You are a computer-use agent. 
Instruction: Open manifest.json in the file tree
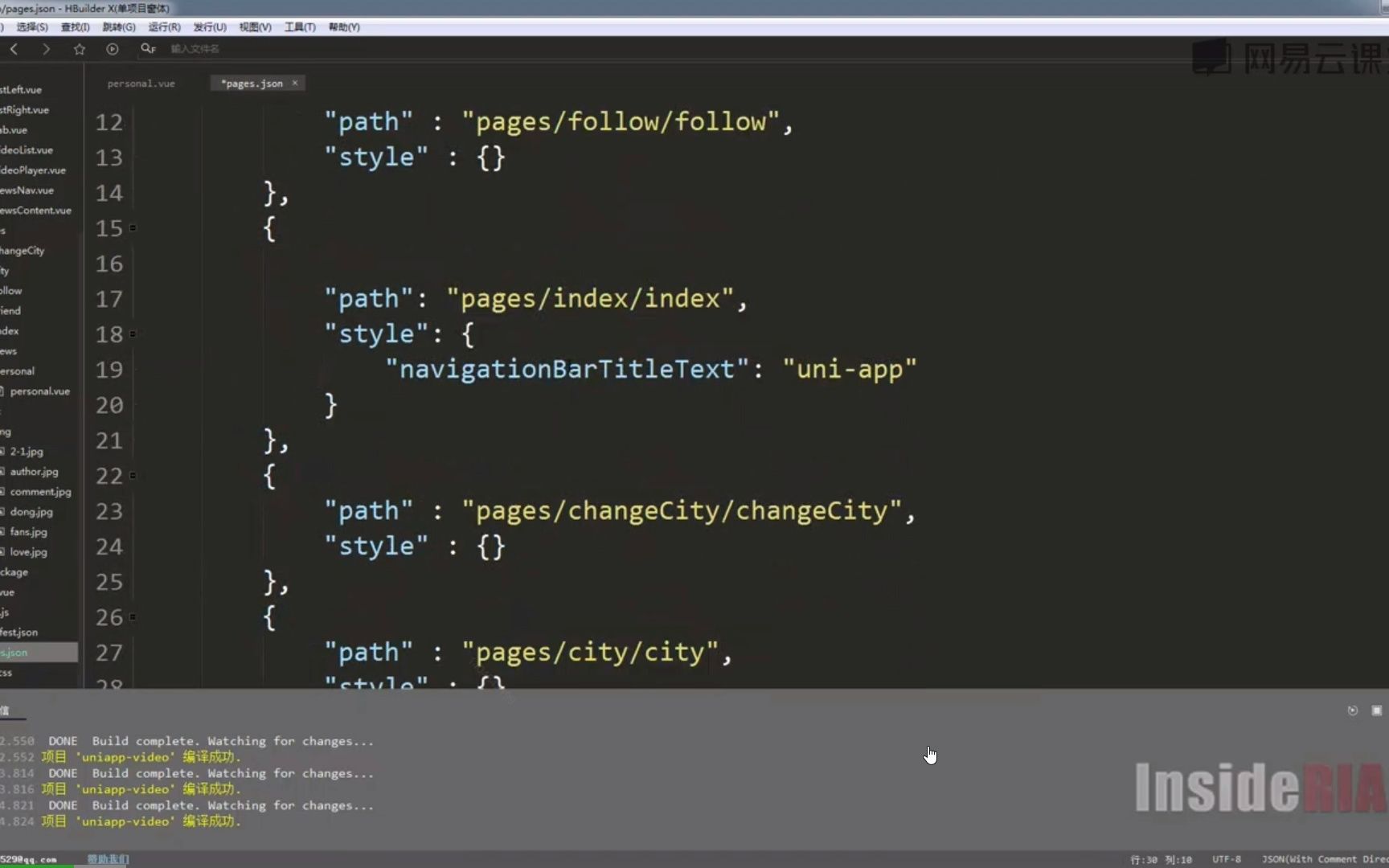(x=19, y=633)
